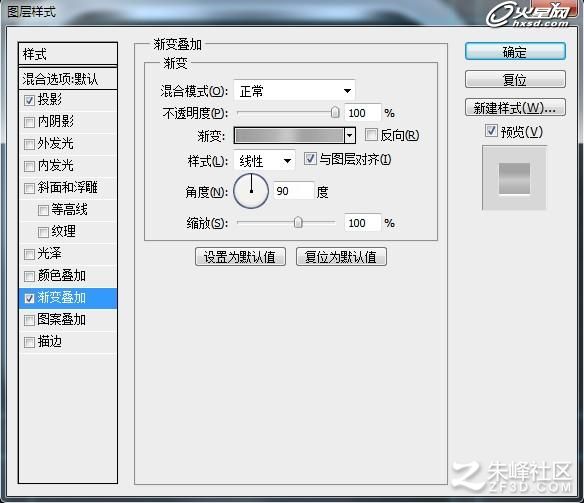Image resolution: width=584 pixels, height=503 pixels.
Task: Open the 样式 linear style dropdown
Action: (264, 161)
